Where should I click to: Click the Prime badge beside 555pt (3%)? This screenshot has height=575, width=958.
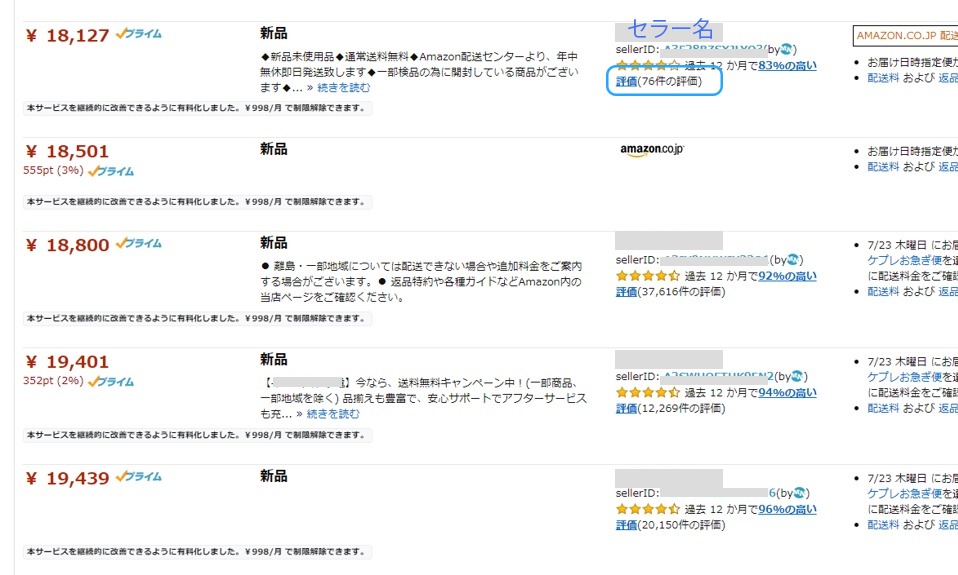click(111, 171)
